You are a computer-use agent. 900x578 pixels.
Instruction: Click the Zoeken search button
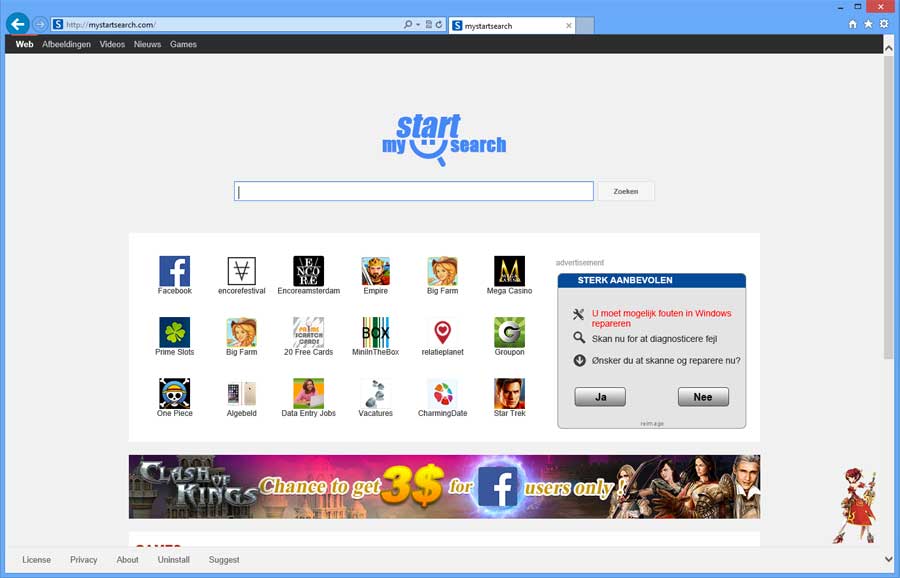tap(626, 191)
